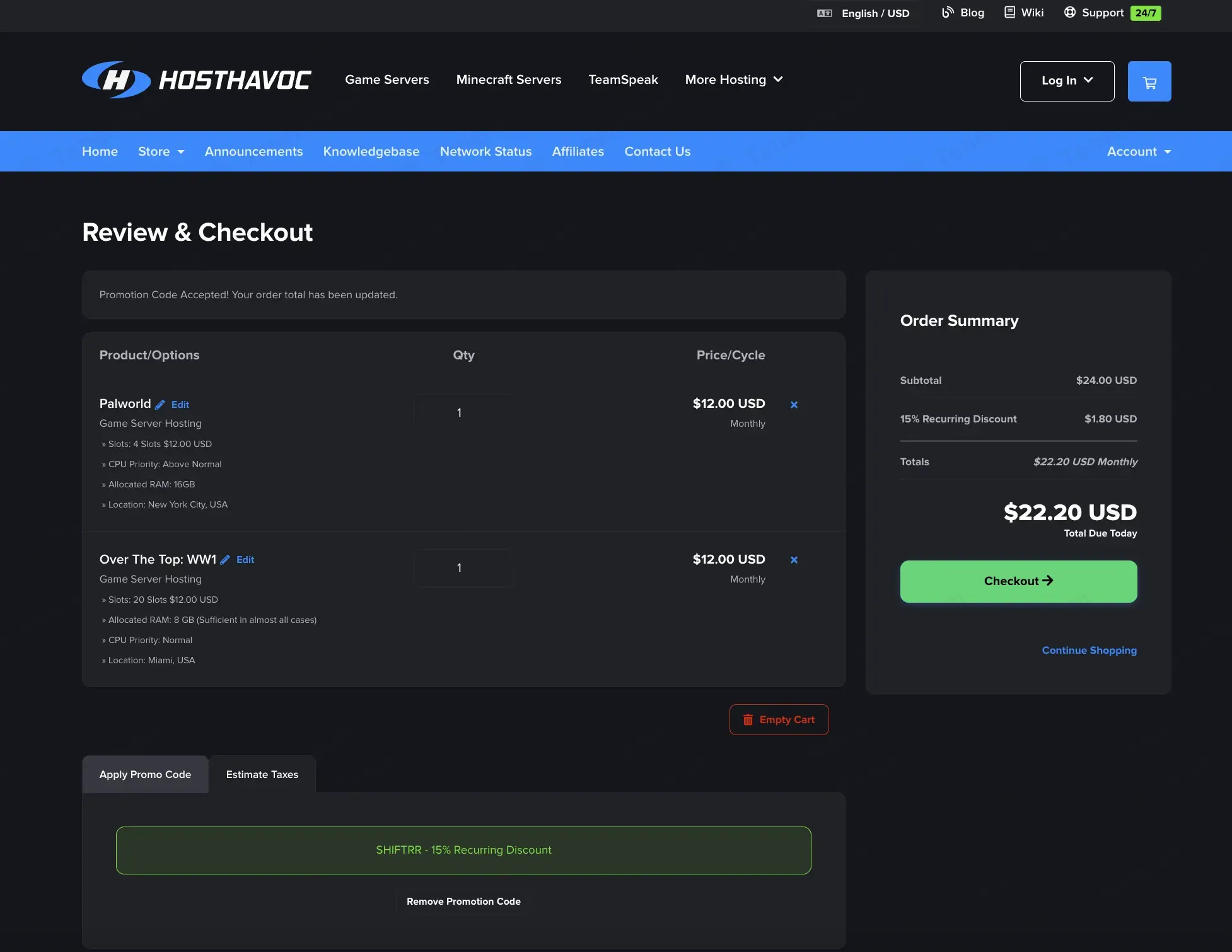Click the SHIFTRR 15% Recurring Discount box
This screenshot has width=1232, height=952.
click(x=463, y=850)
